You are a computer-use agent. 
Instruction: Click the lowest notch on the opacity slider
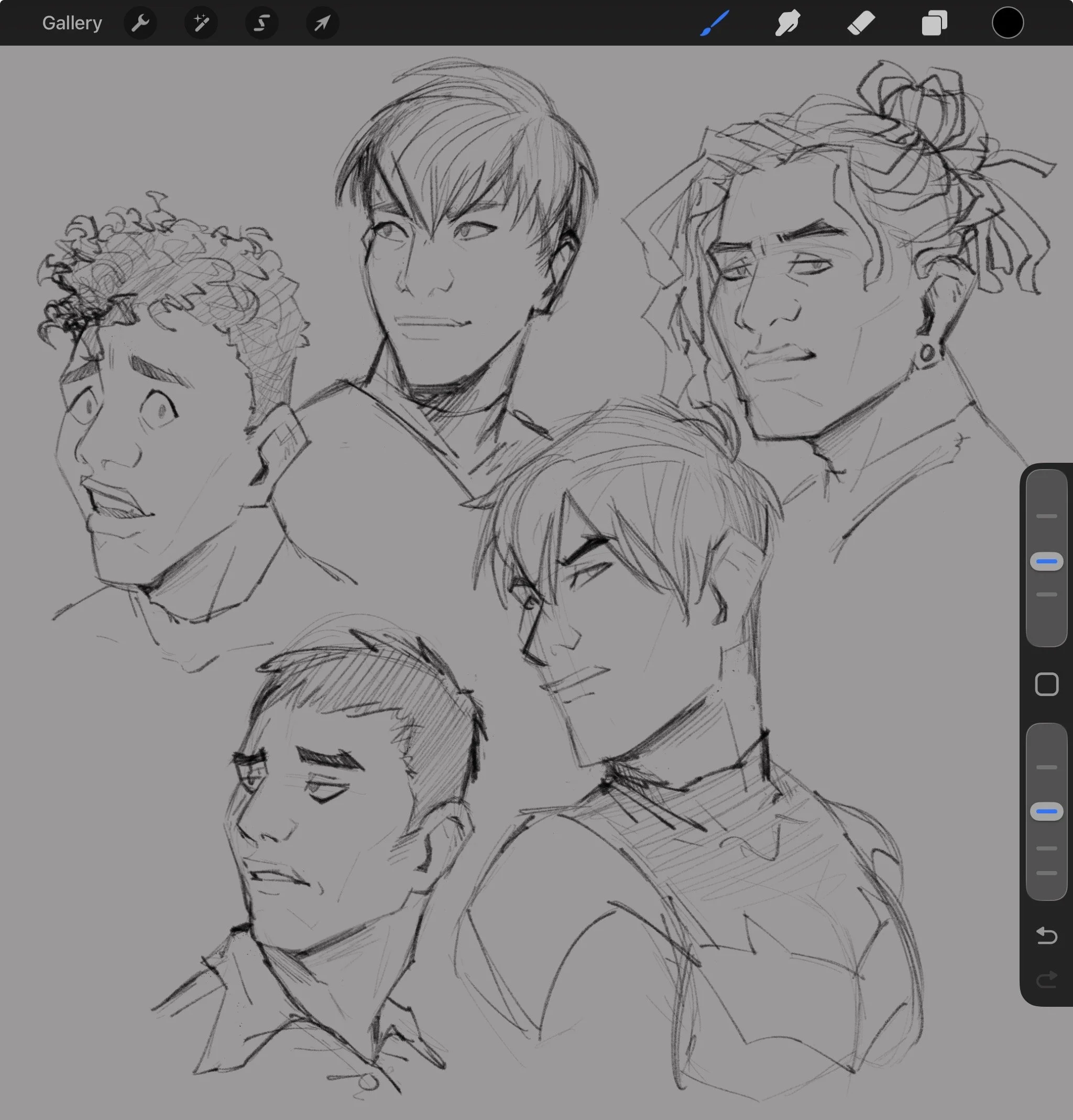pyautogui.click(x=1046, y=873)
